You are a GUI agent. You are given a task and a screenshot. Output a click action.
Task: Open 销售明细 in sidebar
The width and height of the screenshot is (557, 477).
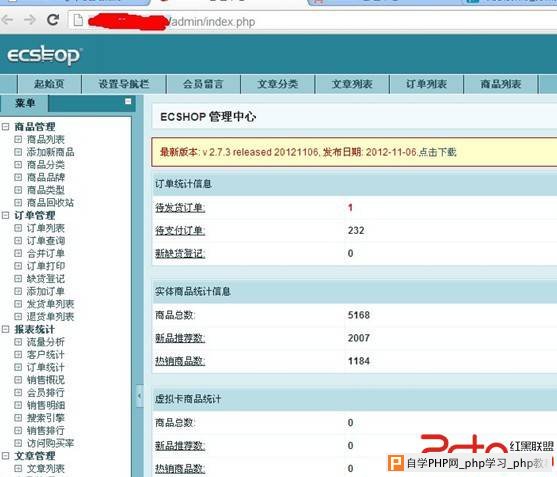pyautogui.click(x=45, y=405)
